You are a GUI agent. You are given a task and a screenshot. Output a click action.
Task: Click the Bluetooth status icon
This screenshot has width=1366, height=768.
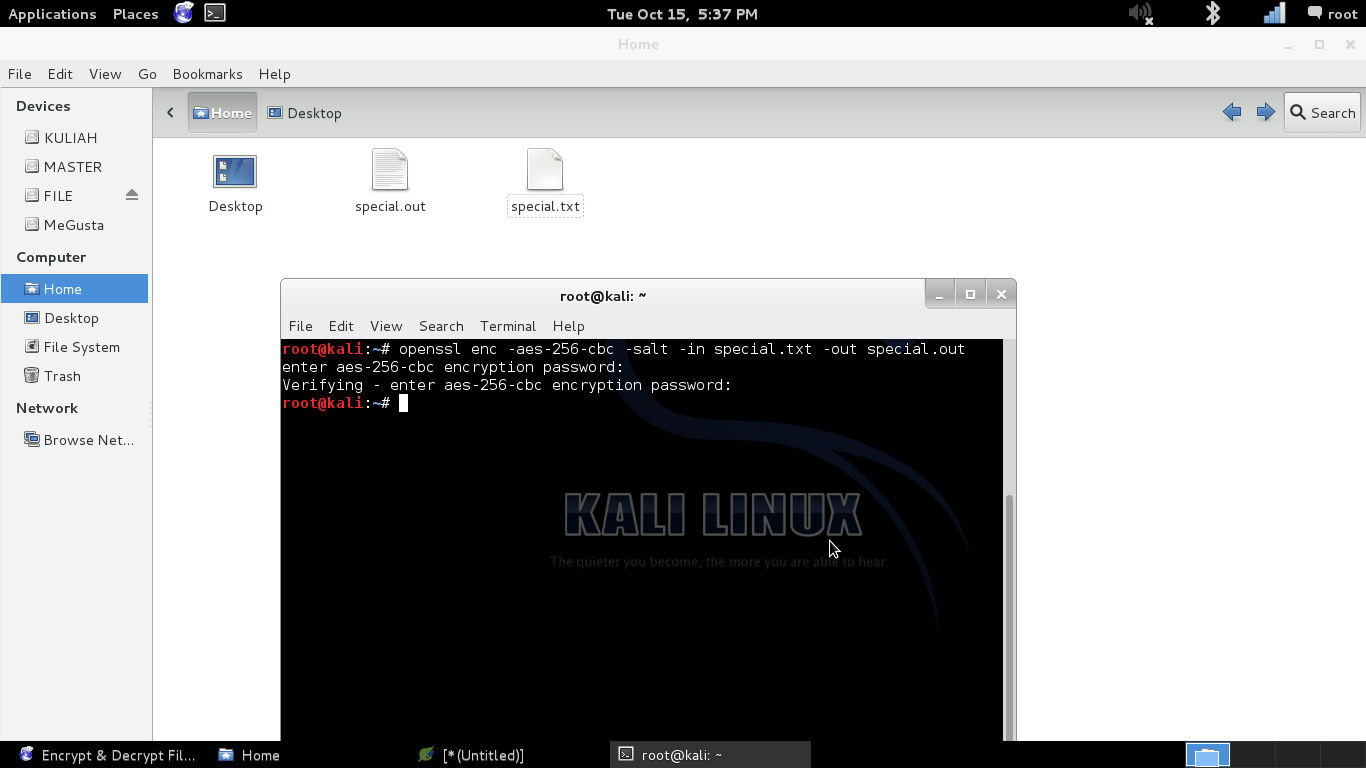point(1212,14)
